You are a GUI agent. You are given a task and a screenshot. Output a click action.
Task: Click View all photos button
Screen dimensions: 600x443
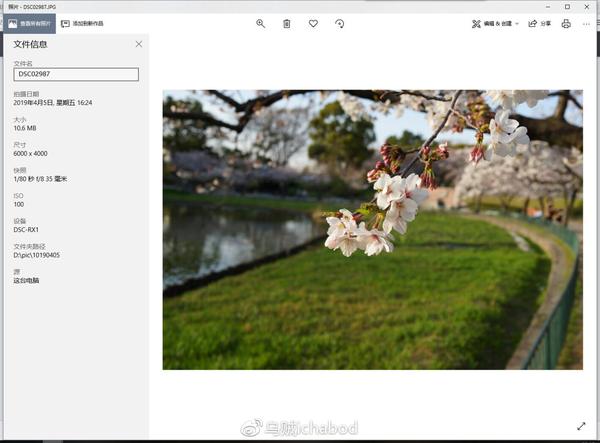pos(30,24)
